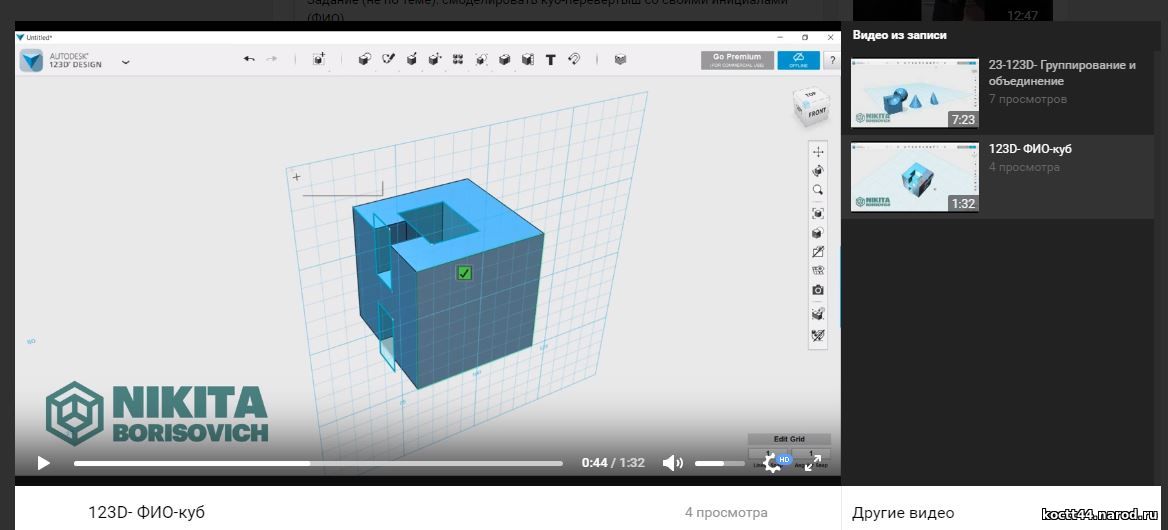Restore down the 123D Design window
Screen dimensions: 1168x530
pos(805,37)
